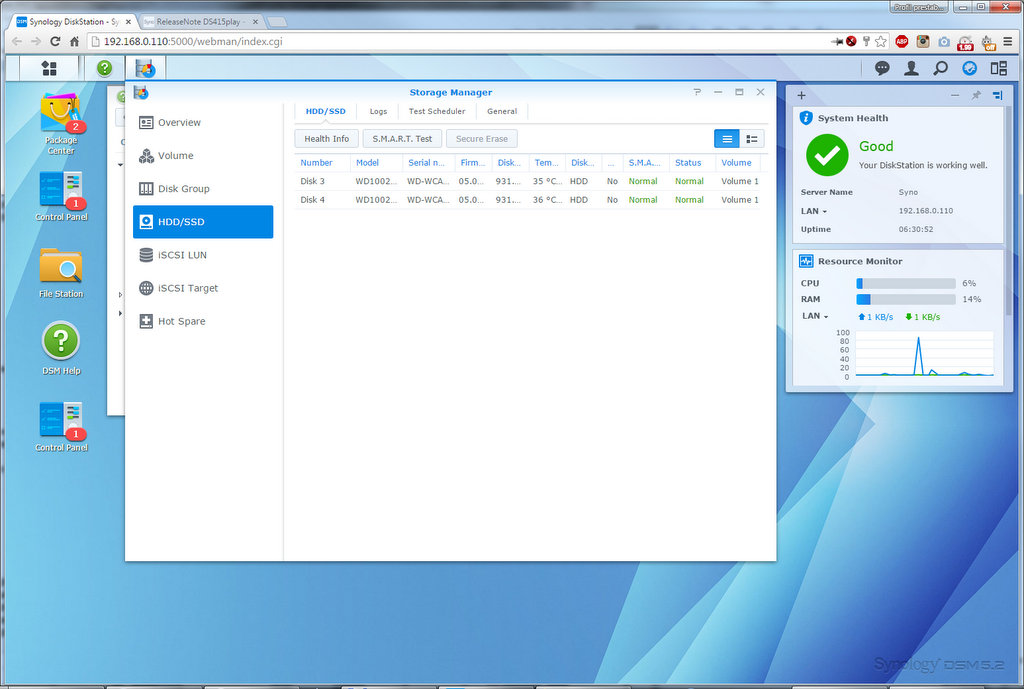The height and width of the screenshot is (689, 1024).
Task: Open iSCSI LUN section
Action: tap(203, 255)
